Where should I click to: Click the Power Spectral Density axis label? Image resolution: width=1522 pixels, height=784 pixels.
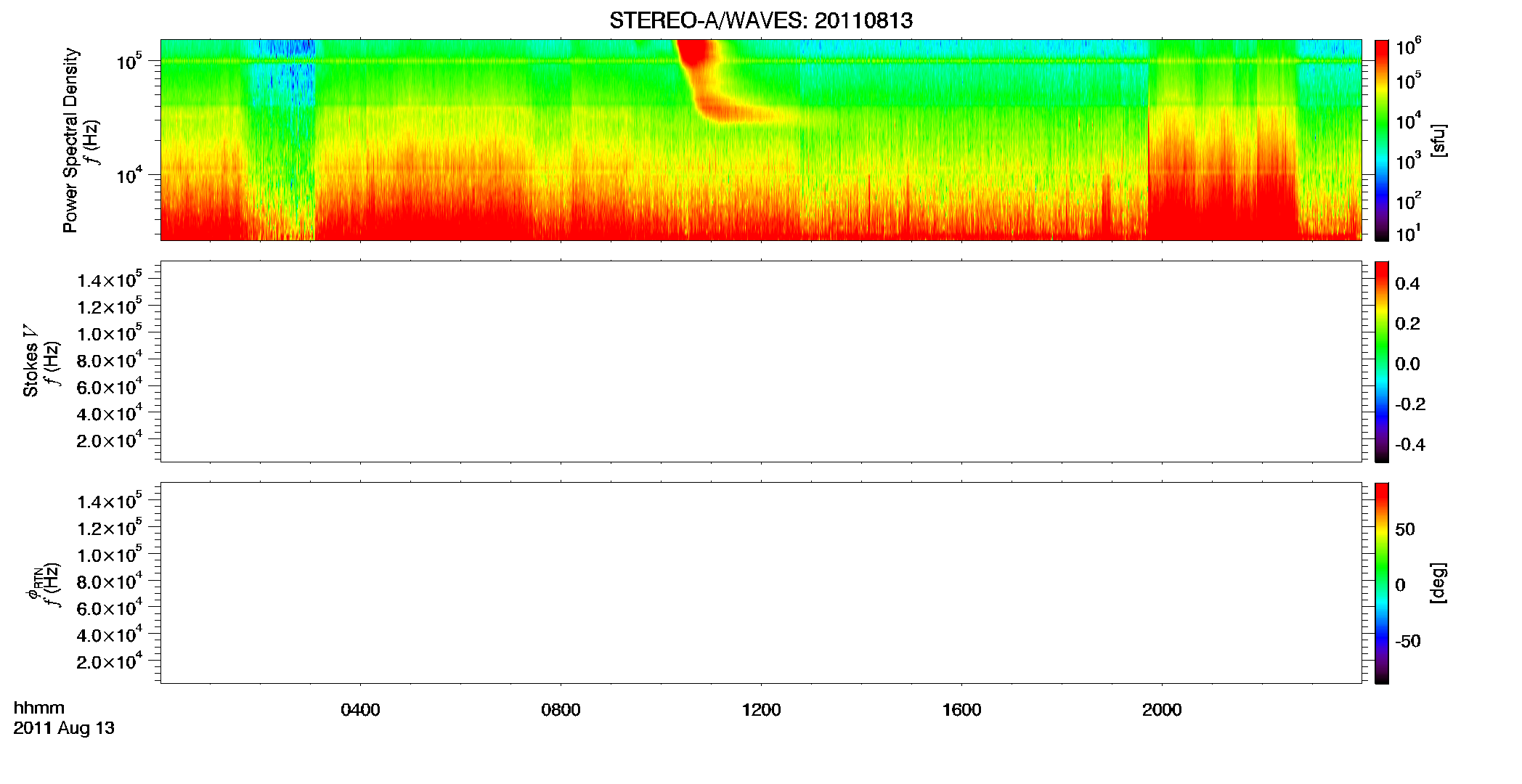[70, 140]
